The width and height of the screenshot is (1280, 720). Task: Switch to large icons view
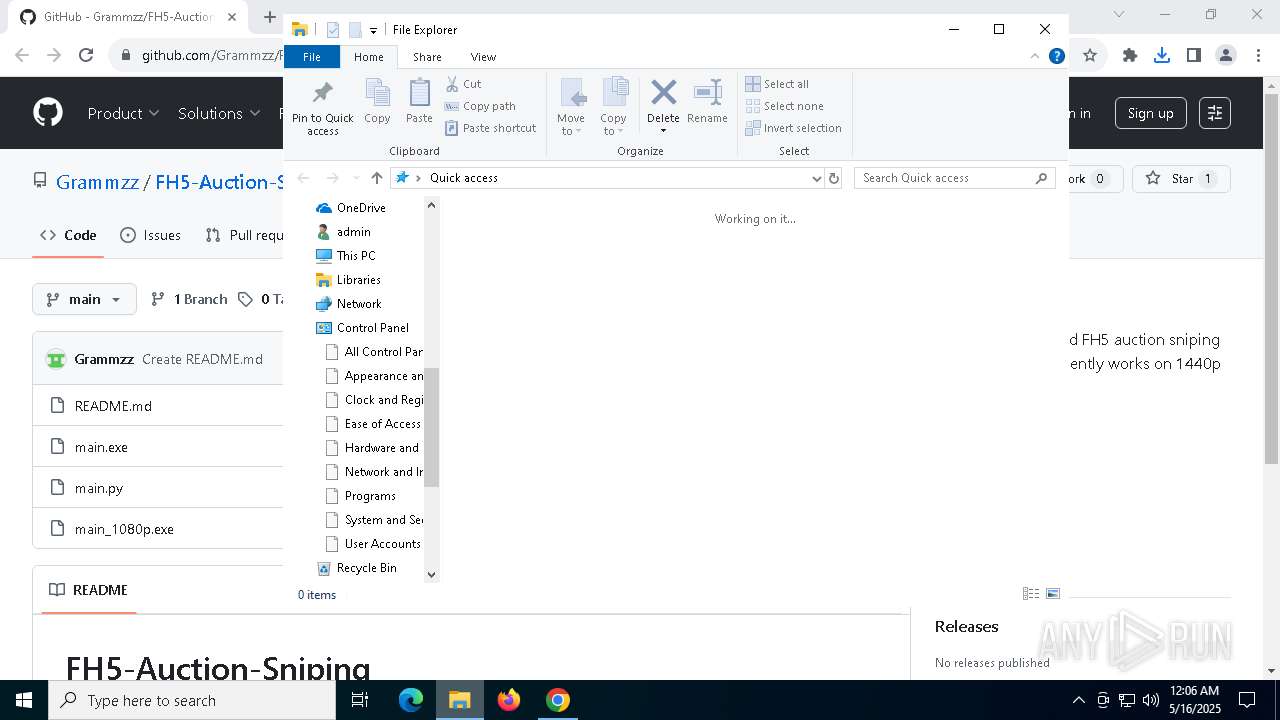click(1053, 594)
